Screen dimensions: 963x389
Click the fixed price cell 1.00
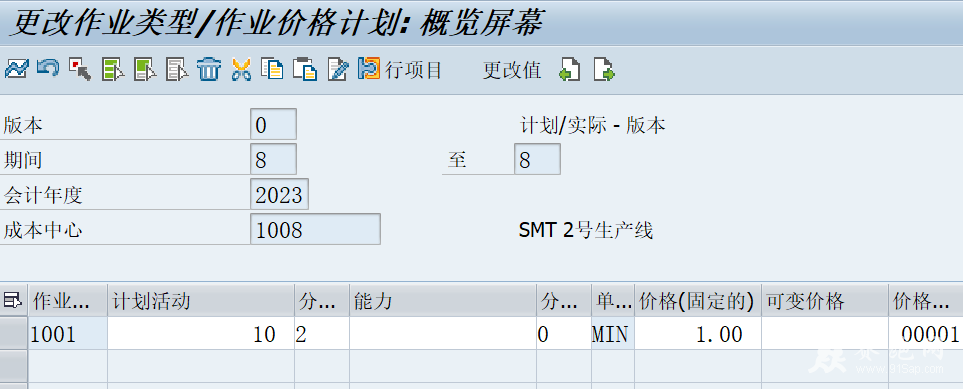(698, 334)
